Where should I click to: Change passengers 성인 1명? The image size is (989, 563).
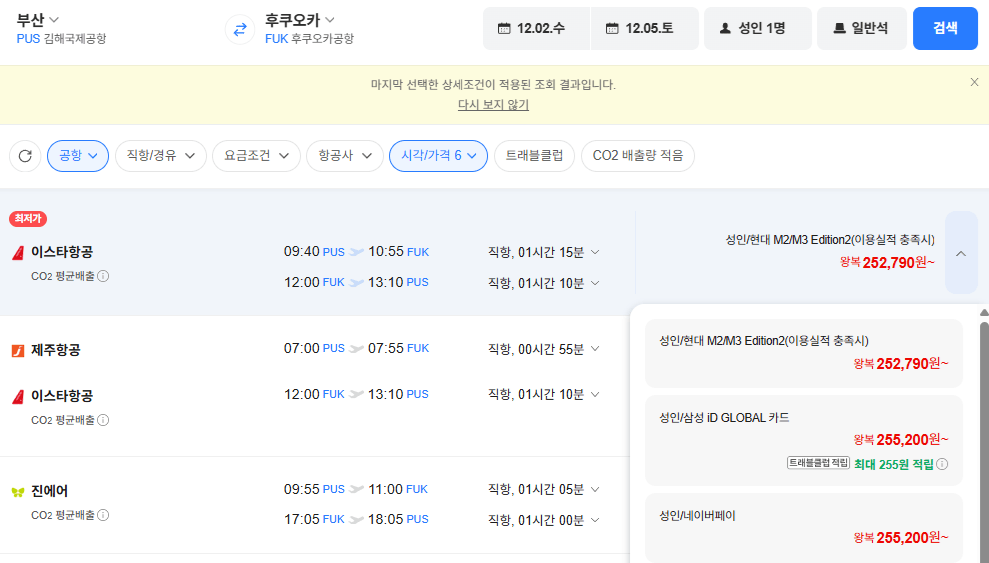point(758,28)
